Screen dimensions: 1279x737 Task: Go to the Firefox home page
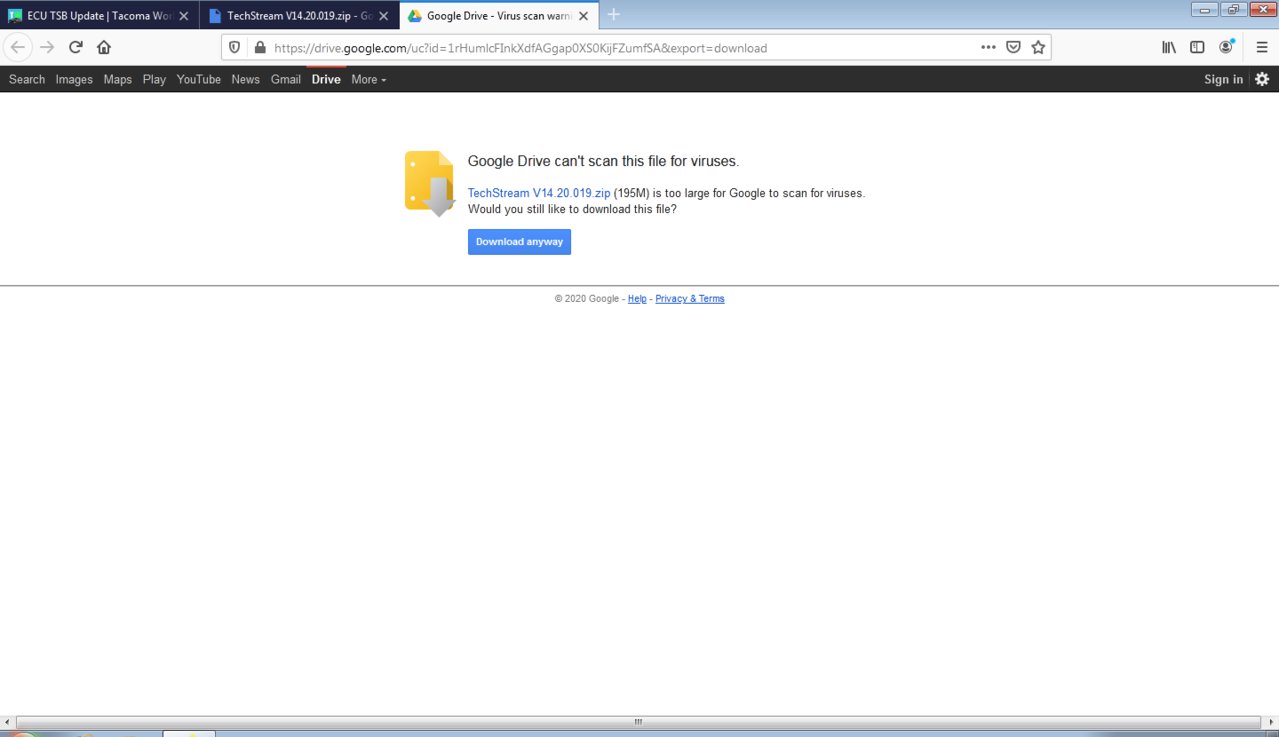[x=104, y=47]
